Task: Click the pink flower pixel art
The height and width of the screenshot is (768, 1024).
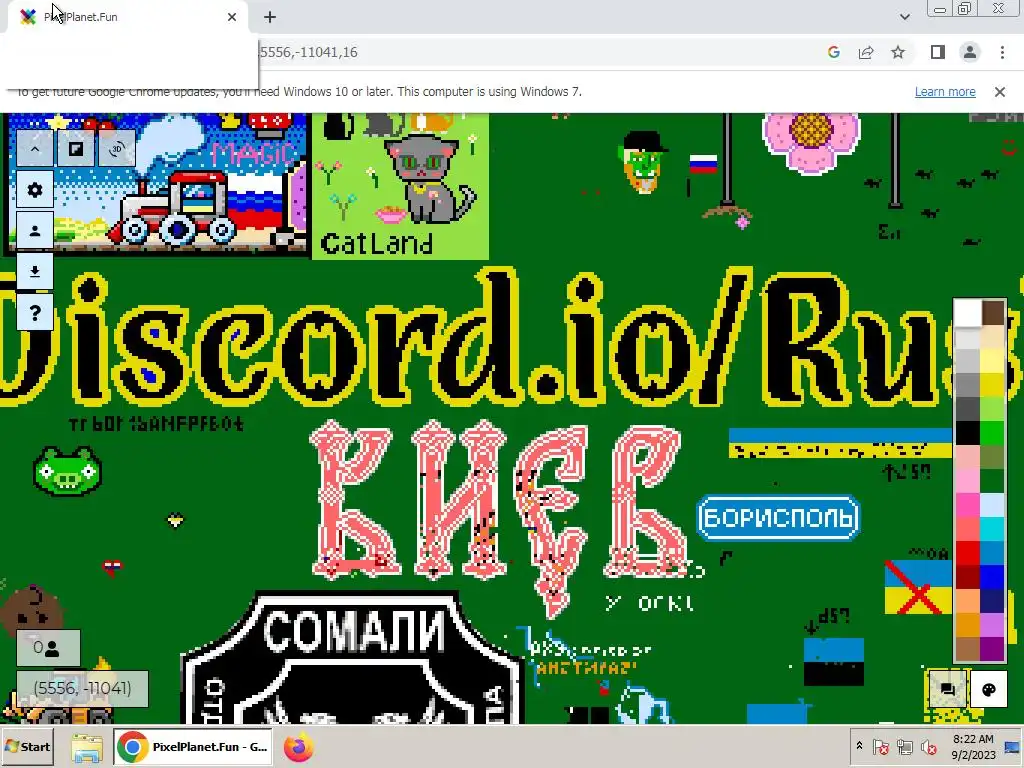Action: tap(811, 142)
